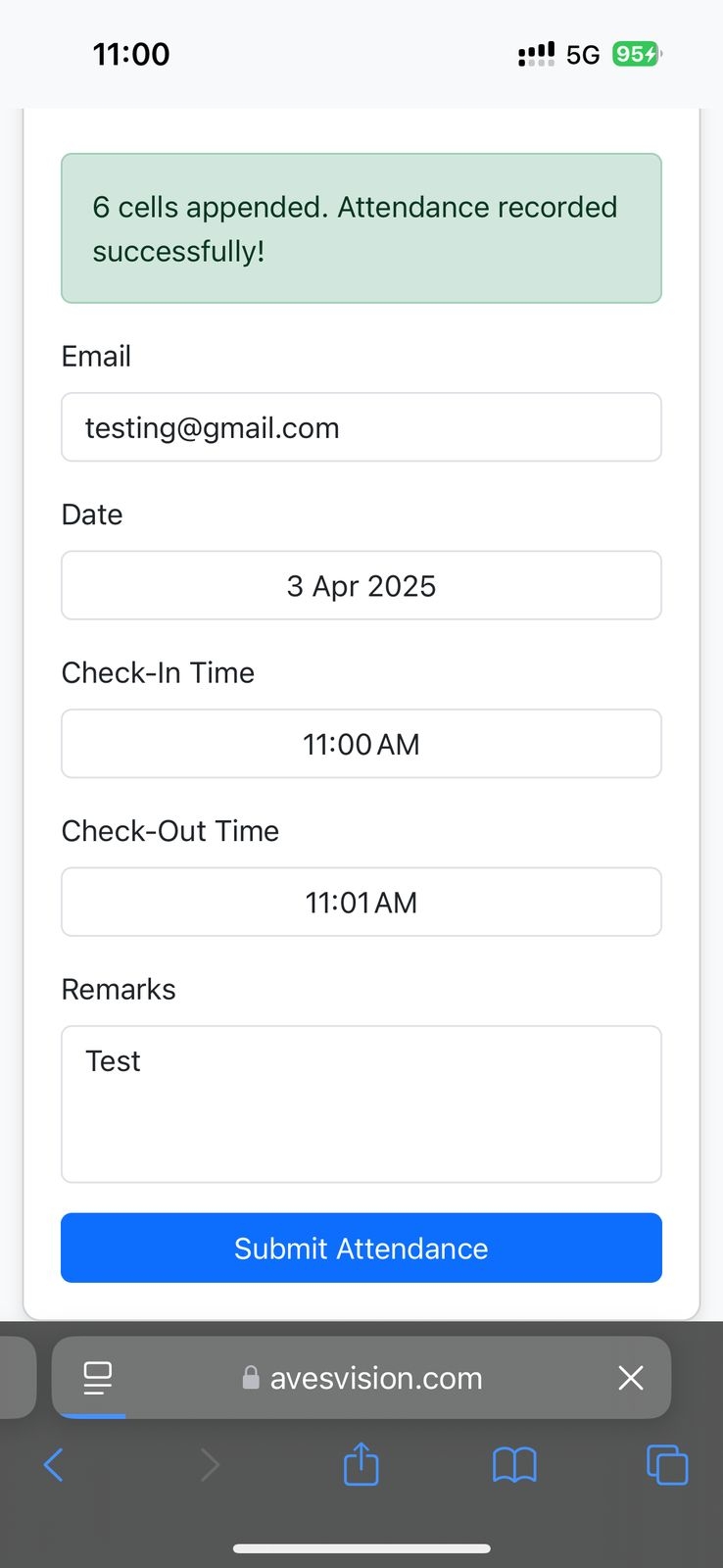This screenshot has width=723, height=1568.
Task: Tap the lock icon beside avesvision.com
Action: 251,1378
